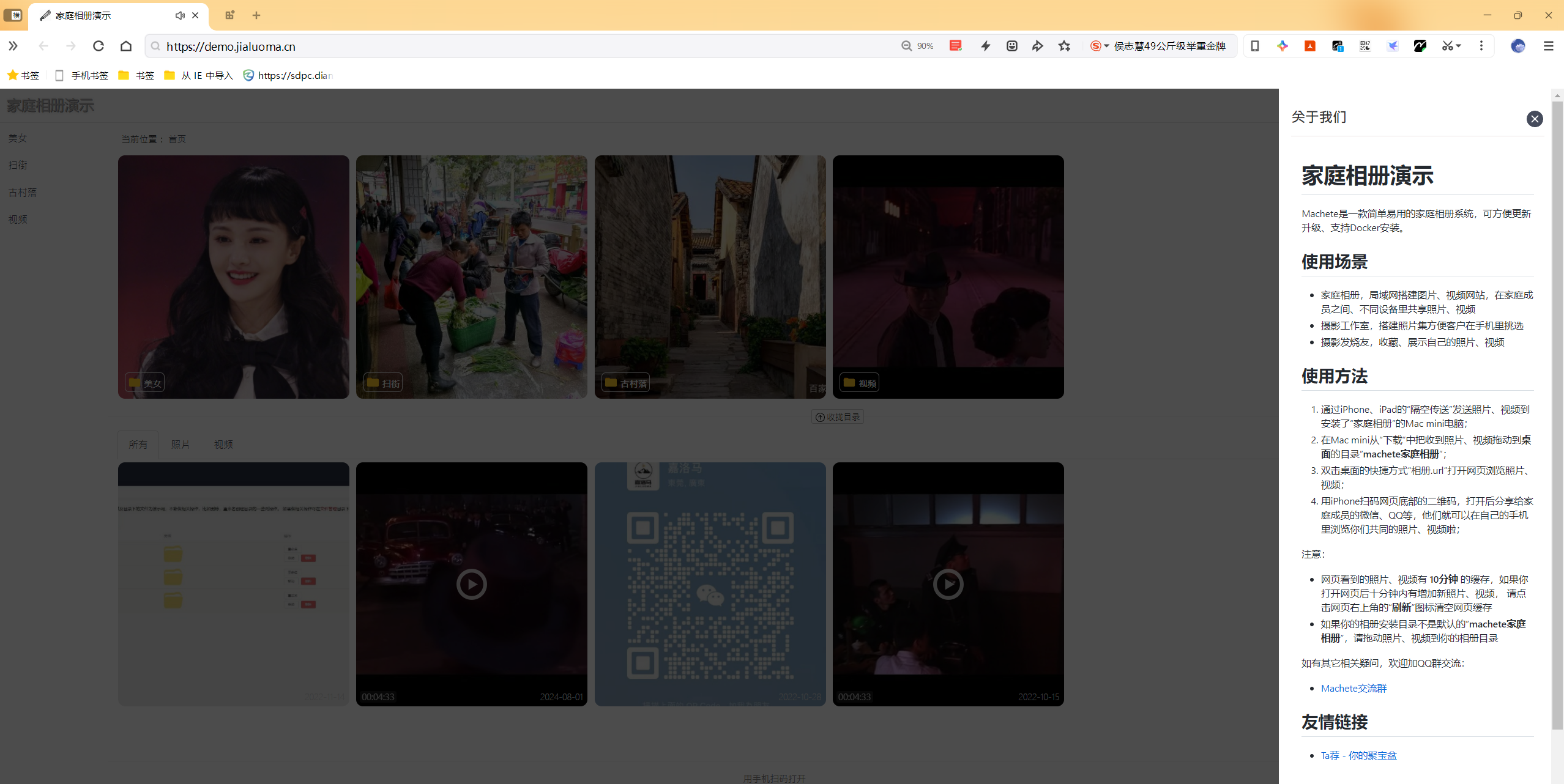
Task: Click the scissors screenshot tool
Action: (x=1447, y=46)
